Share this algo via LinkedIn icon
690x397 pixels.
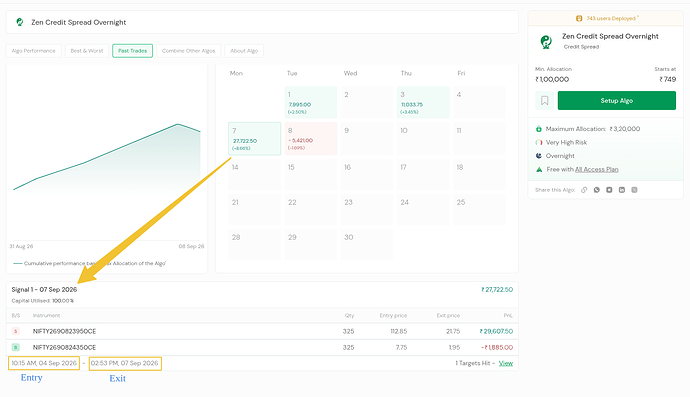click(x=622, y=190)
